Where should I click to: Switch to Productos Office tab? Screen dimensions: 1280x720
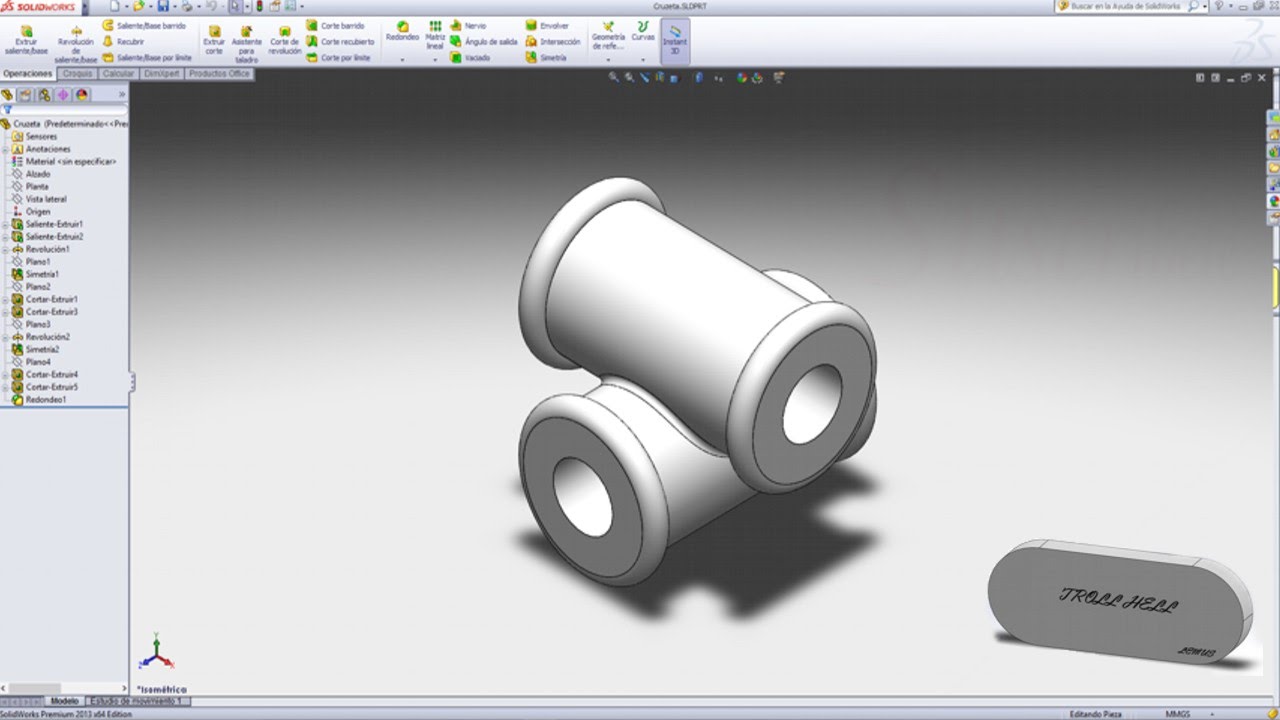pyautogui.click(x=220, y=74)
